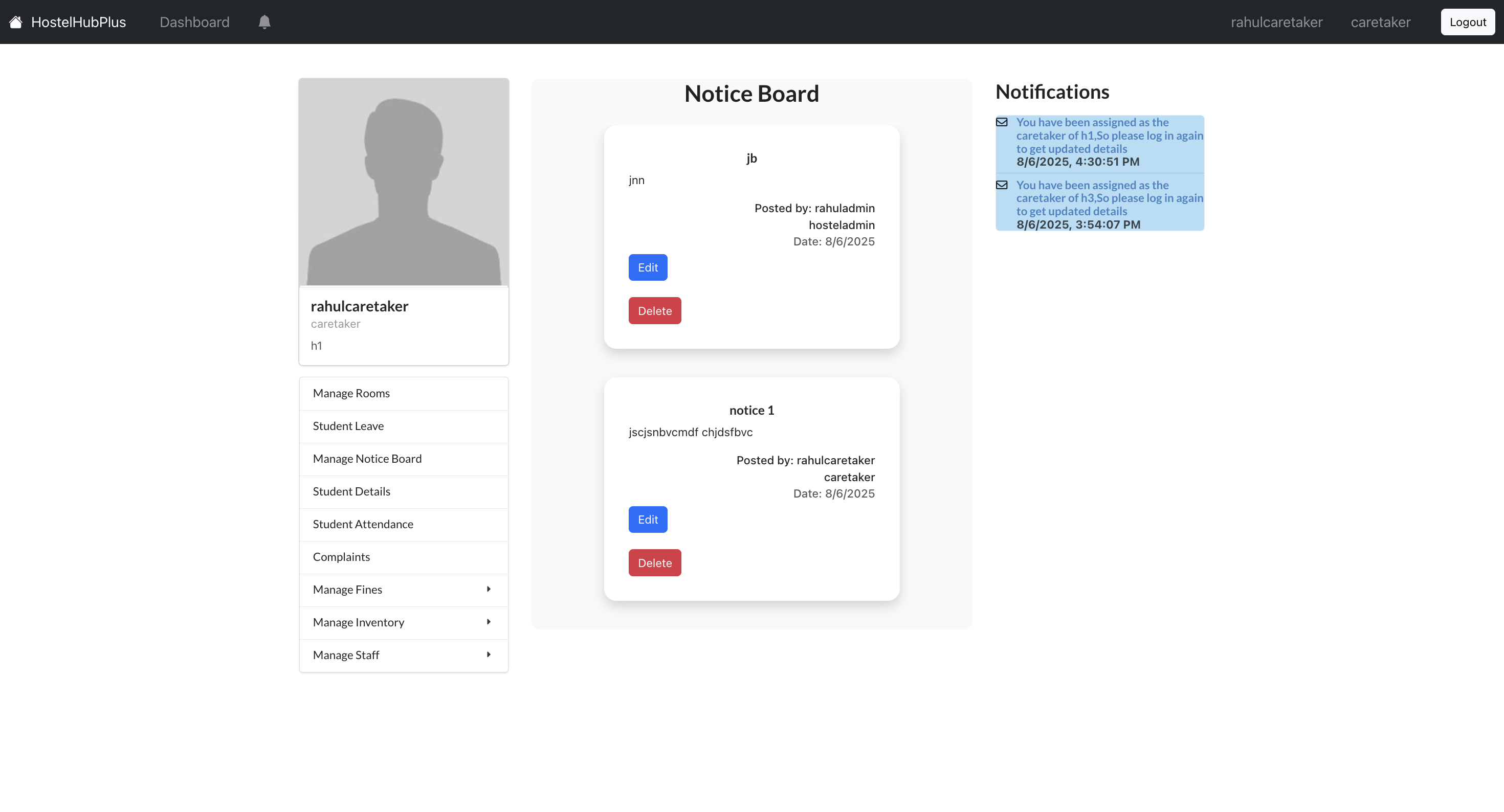Click the HostelHubPlus brand name
Image resolution: width=1504 pixels, height=812 pixels.
[x=78, y=22]
